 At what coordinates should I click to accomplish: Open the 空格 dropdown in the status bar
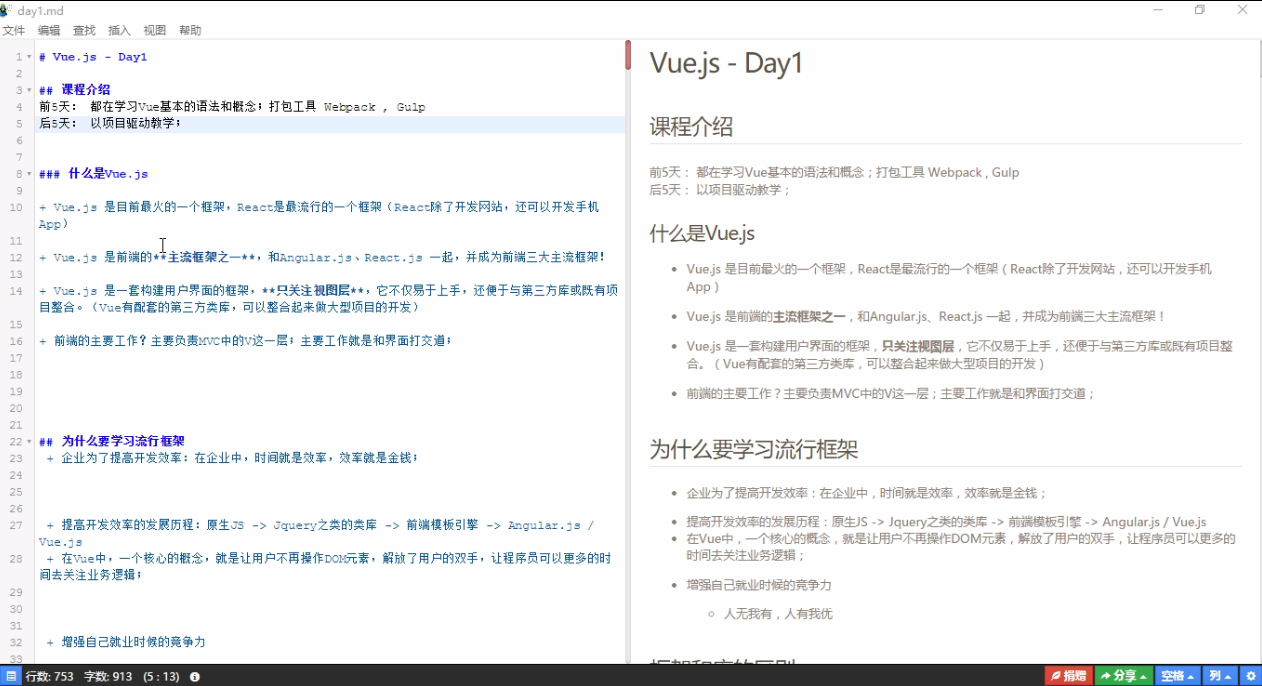[1176, 675]
